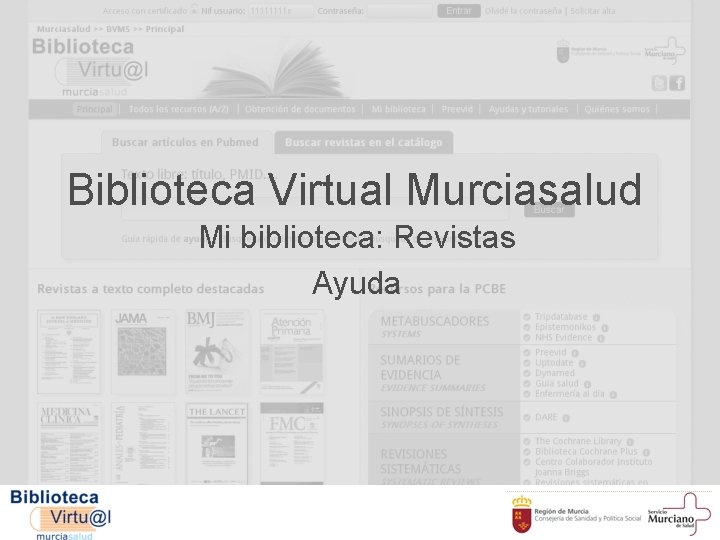Click the Nif usuario input field

[x=281, y=11]
